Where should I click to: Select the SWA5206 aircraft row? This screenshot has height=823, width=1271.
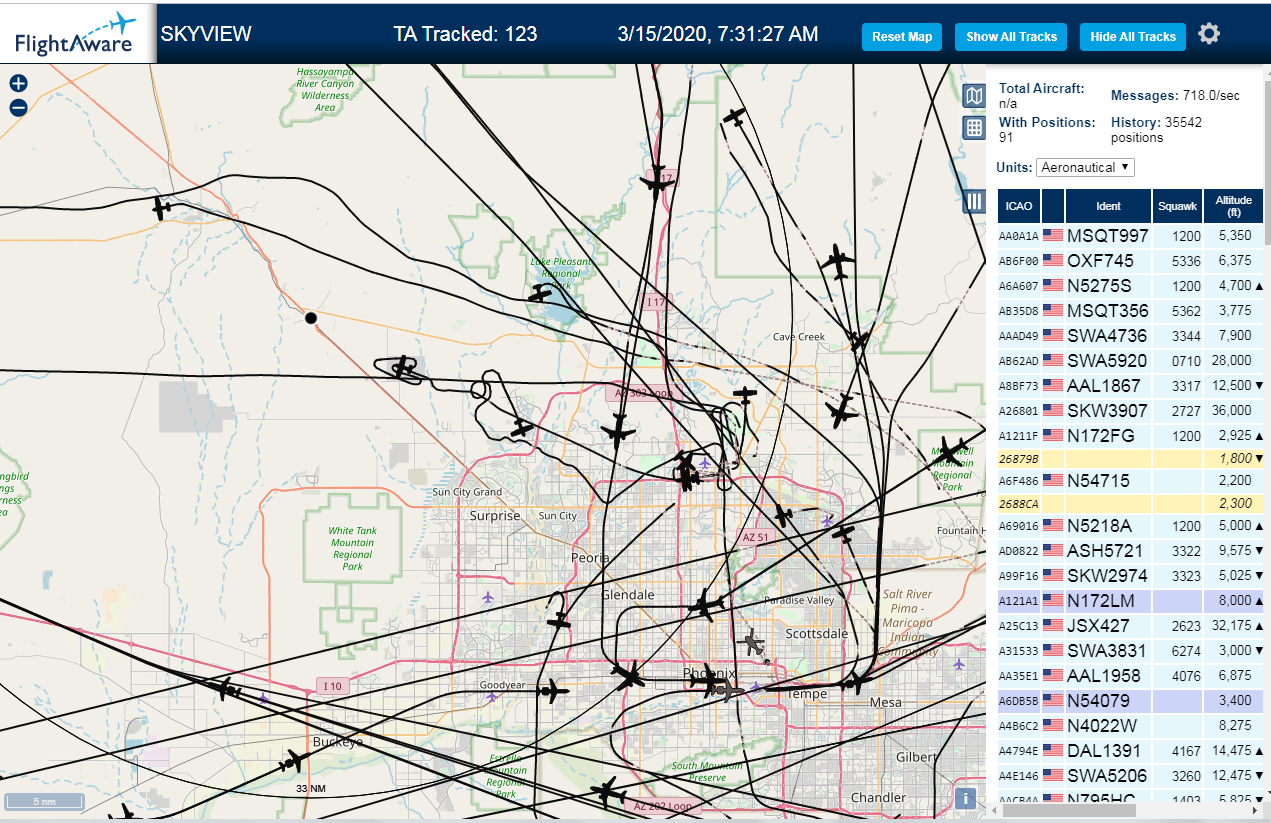pos(1130,775)
